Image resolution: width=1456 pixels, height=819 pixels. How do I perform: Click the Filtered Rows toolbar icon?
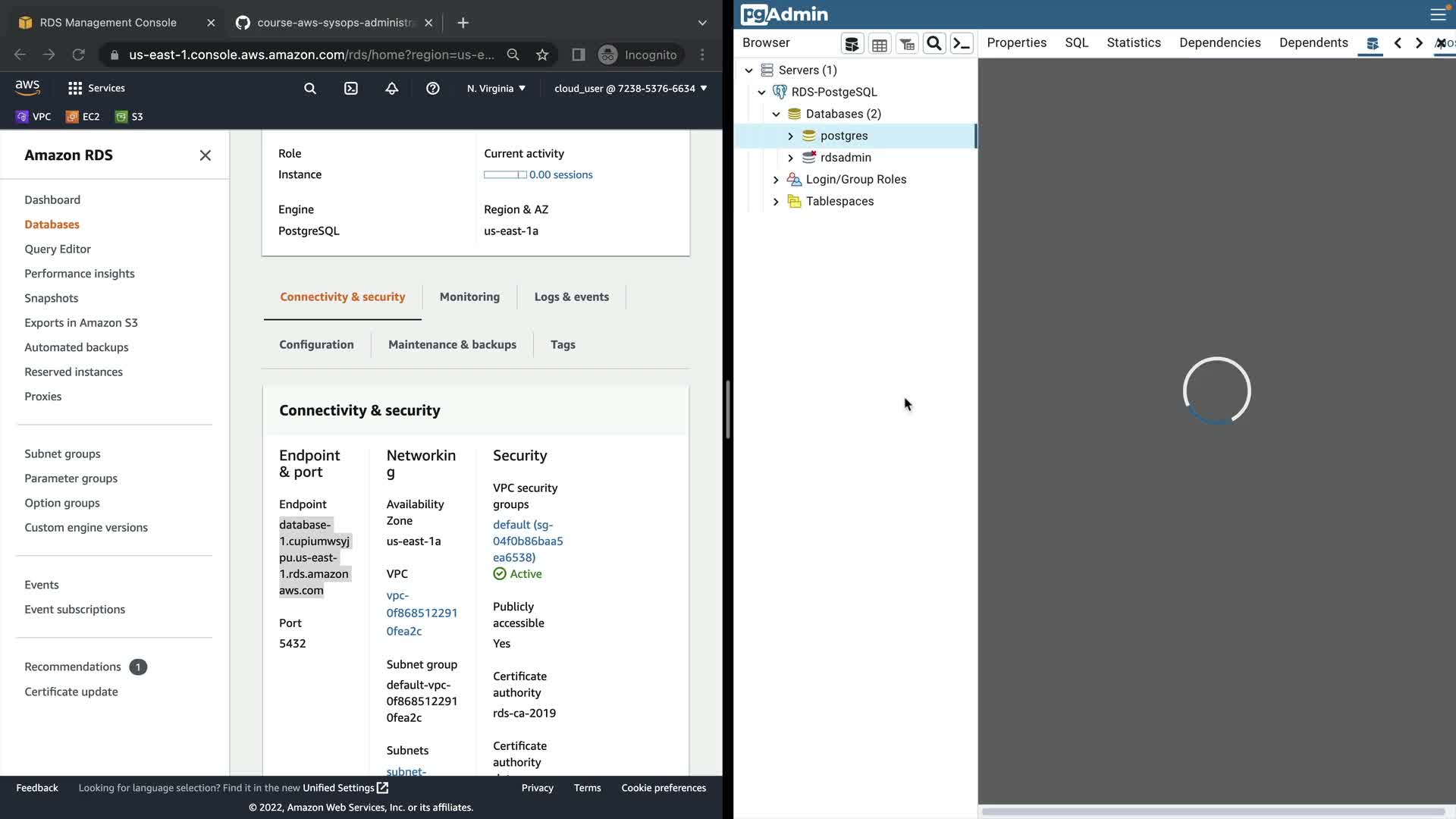point(907,44)
